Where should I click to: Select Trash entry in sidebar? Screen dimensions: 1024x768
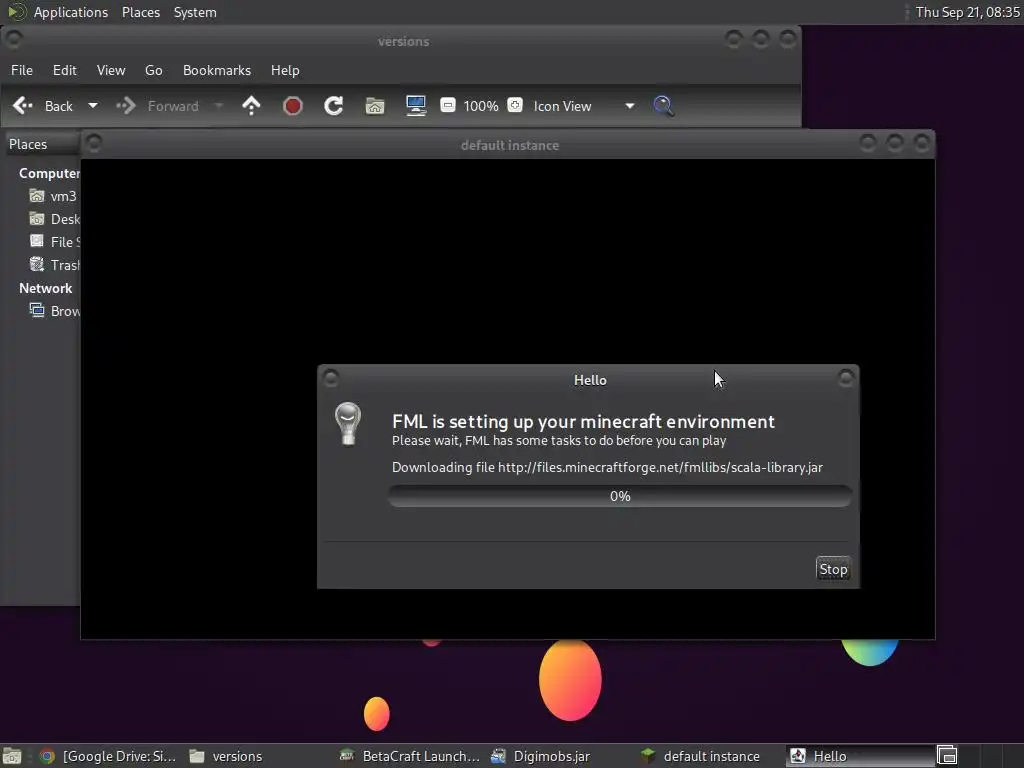click(x=54, y=264)
